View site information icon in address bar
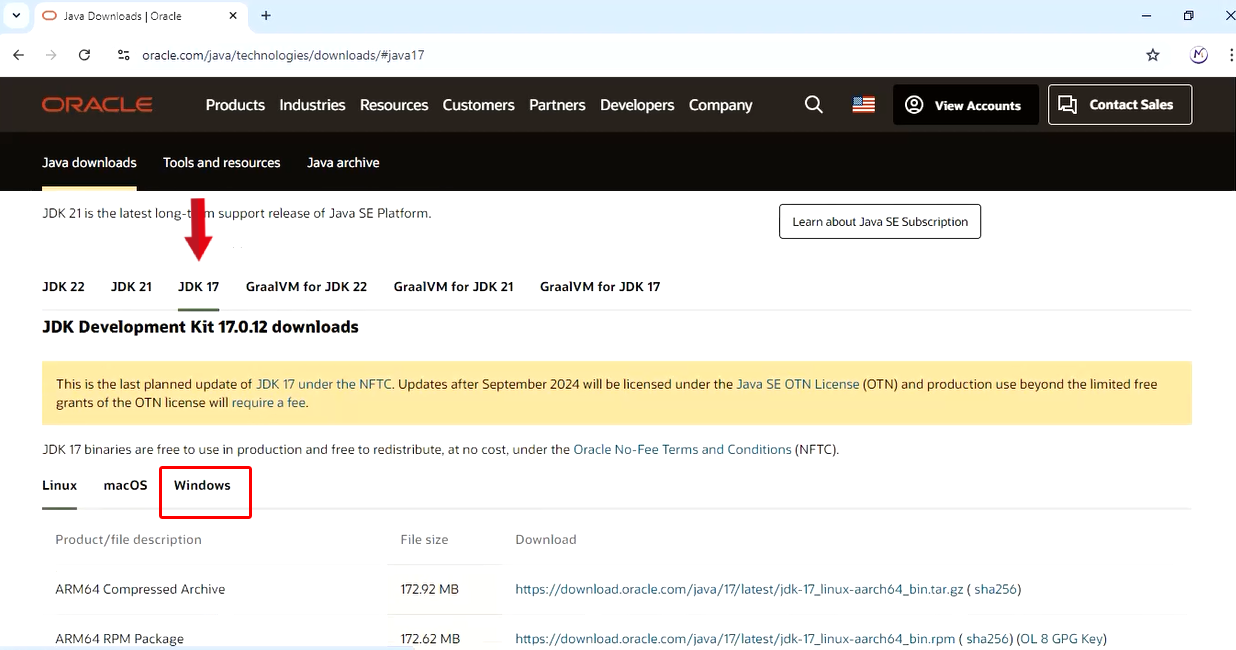The width and height of the screenshot is (1236, 650). pos(124,55)
